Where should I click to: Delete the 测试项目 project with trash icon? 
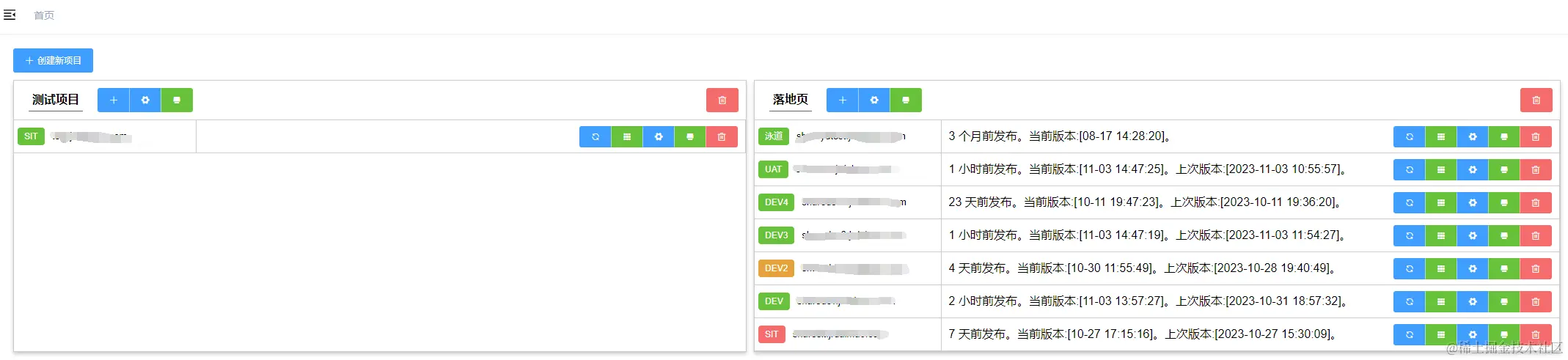click(722, 100)
